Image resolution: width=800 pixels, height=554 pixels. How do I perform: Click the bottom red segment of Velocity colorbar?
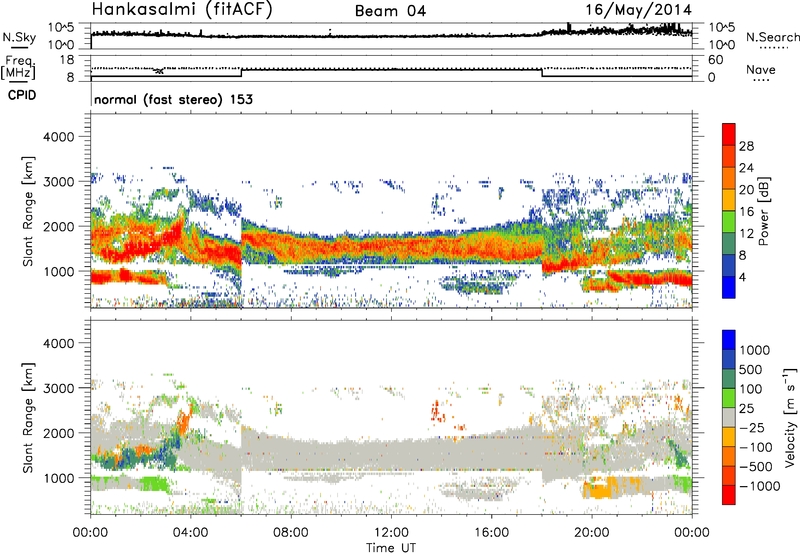click(x=729, y=495)
